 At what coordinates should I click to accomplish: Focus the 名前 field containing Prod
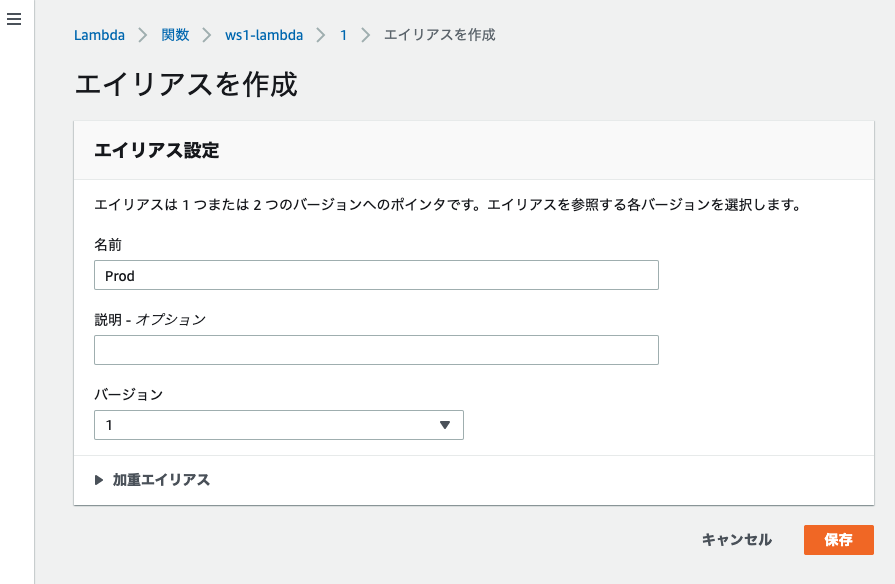pyautogui.click(x=376, y=275)
